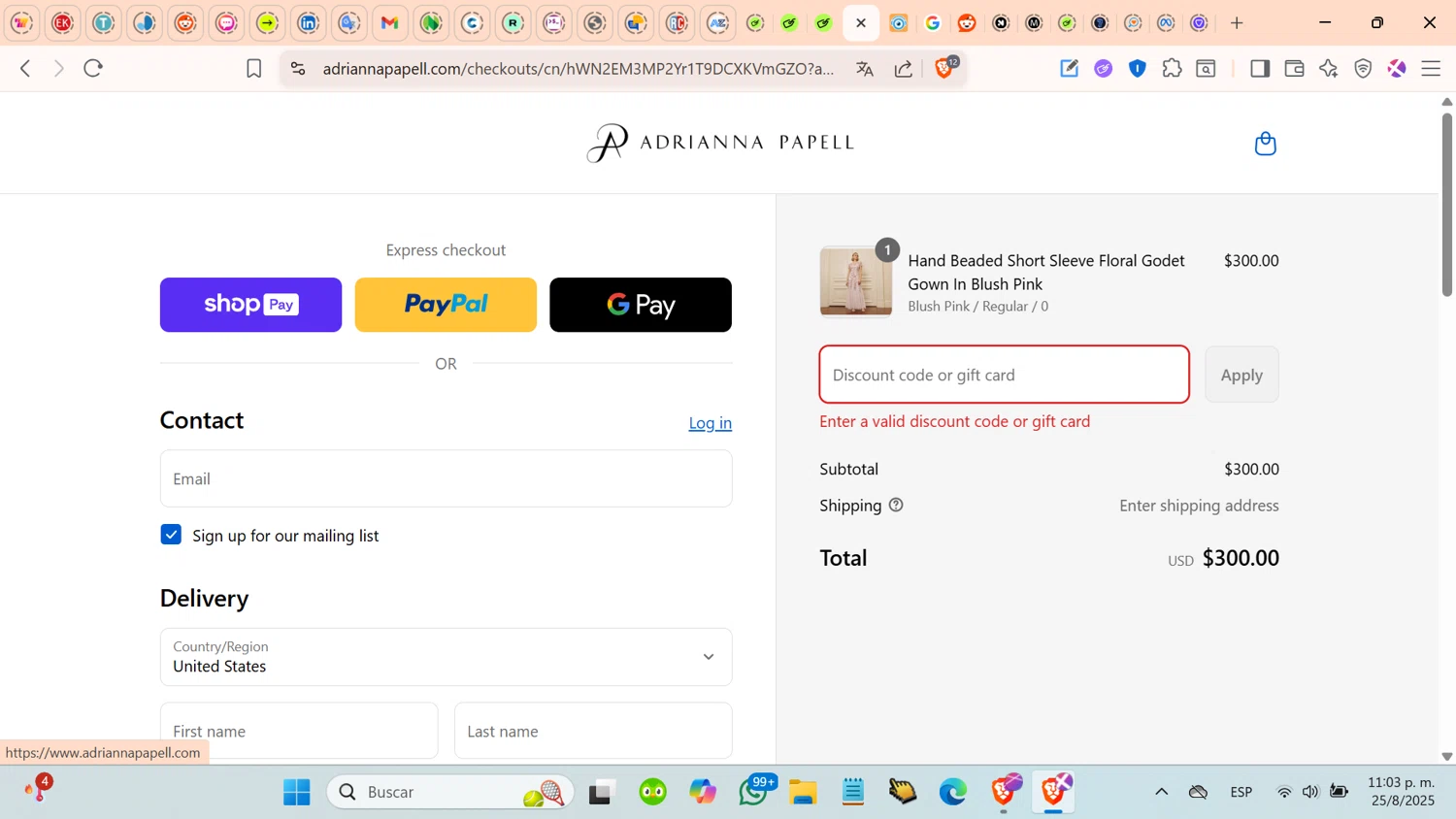This screenshot has width=1456, height=819.
Task: Switch to the Google tab
Action: [933, 23]
